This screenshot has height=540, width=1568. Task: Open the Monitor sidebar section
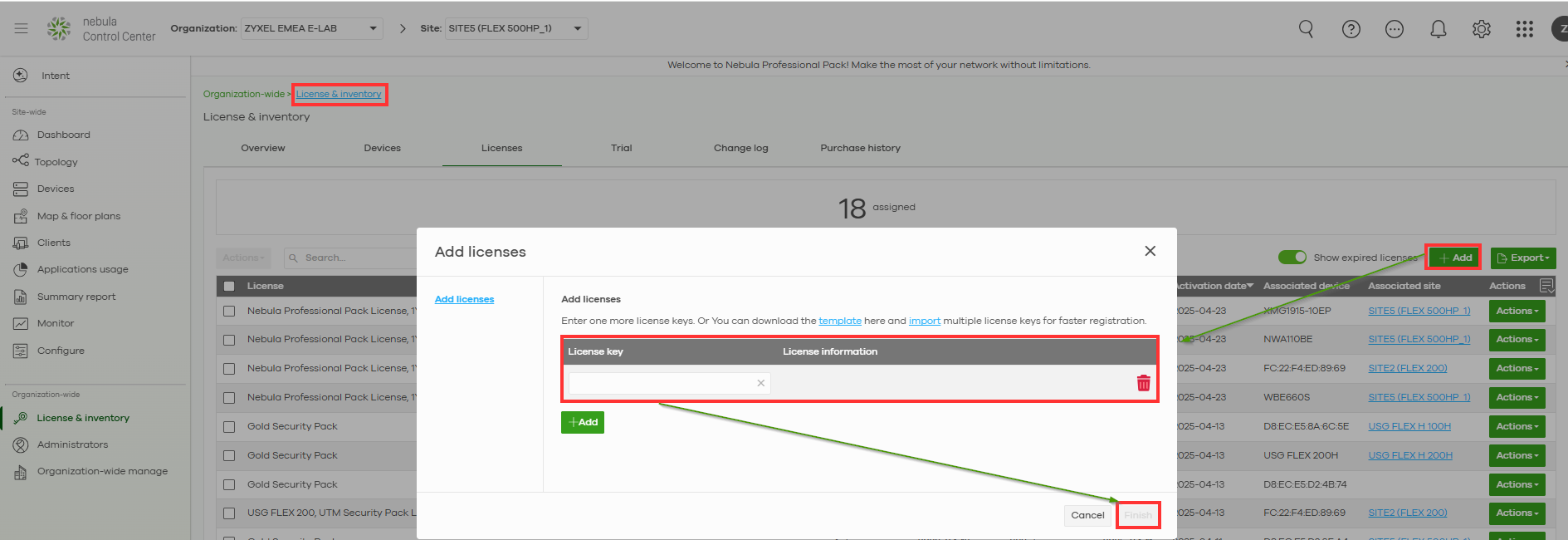(56, 323)
